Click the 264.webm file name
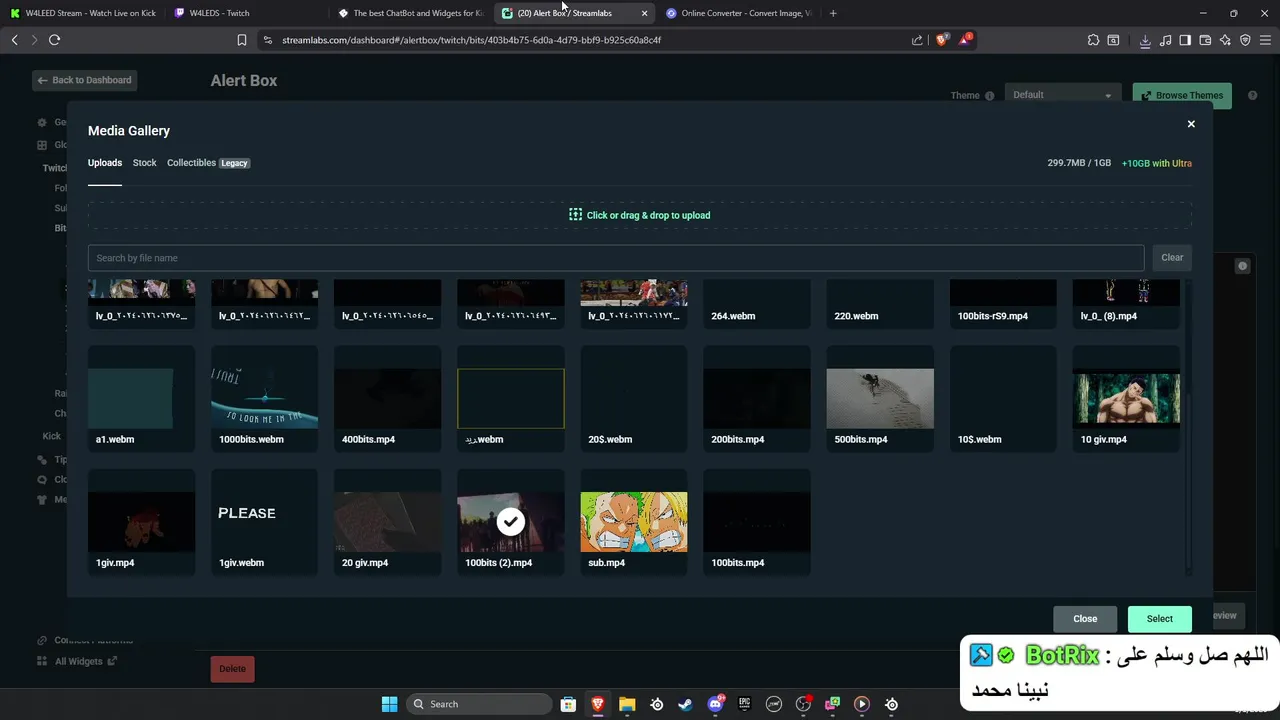The width and height of the screenshot is (1280, 720). pyautogui.click(x=733, y=316)
